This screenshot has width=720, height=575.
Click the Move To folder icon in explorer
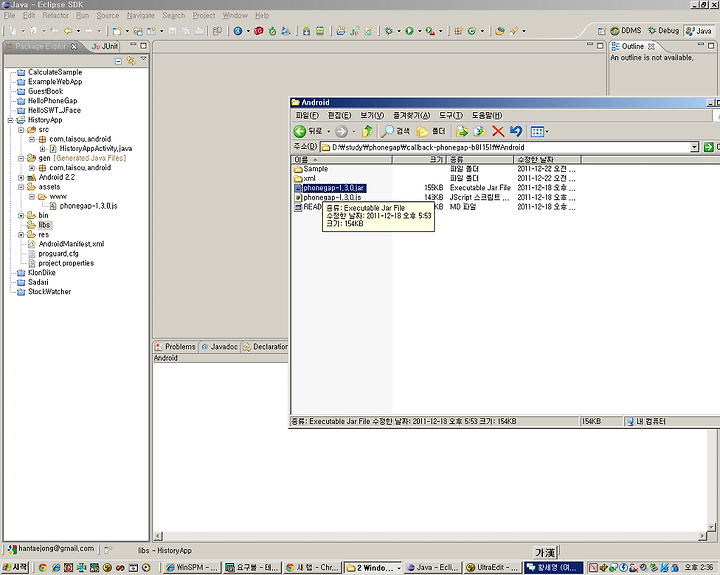pyautogui.click(x=461, y=131)
